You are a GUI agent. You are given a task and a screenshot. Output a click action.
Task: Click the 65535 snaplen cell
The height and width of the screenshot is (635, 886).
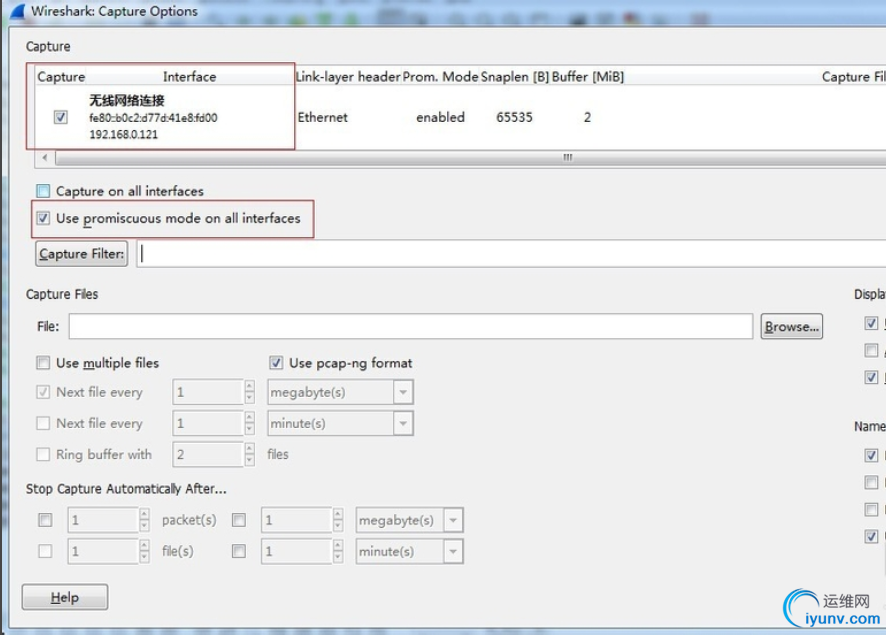pos(514,117)
